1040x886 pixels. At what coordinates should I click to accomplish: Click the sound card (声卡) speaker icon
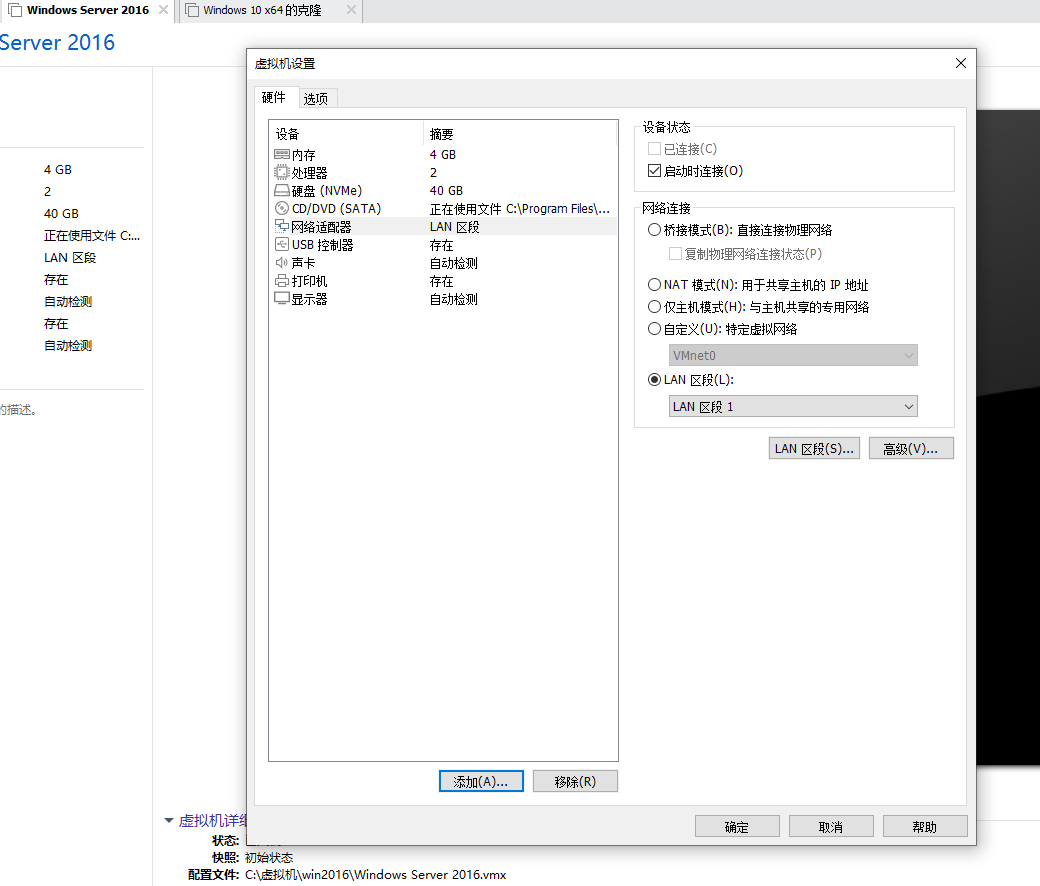tap(281, 263)
